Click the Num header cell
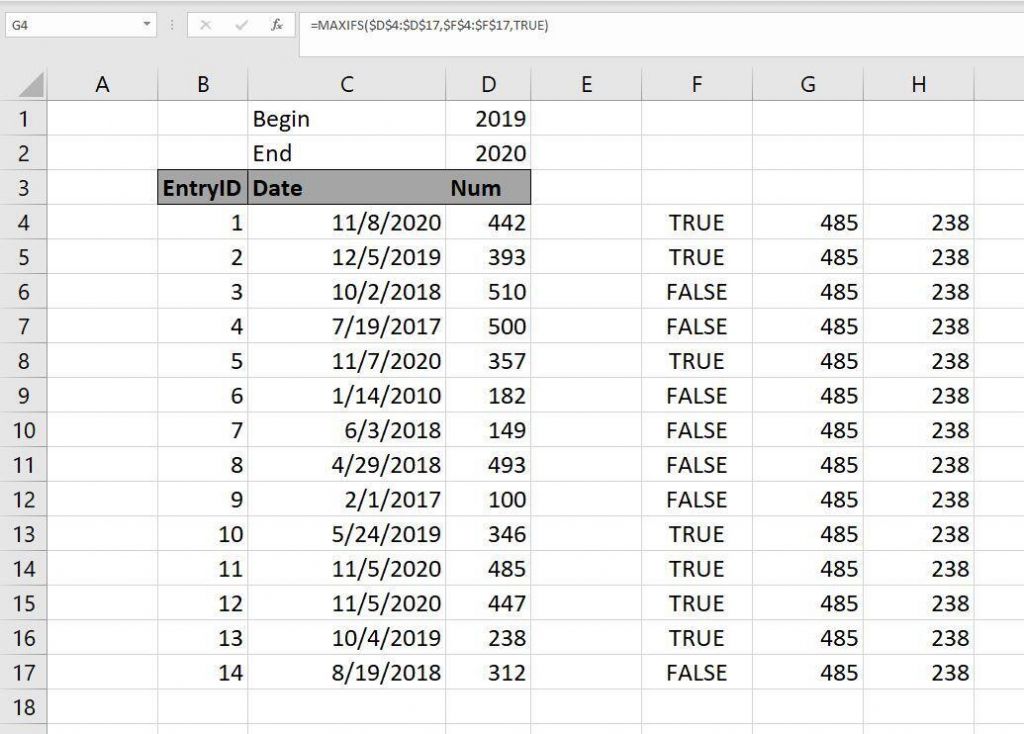1024x734 pixels. [x=488, y=188]
